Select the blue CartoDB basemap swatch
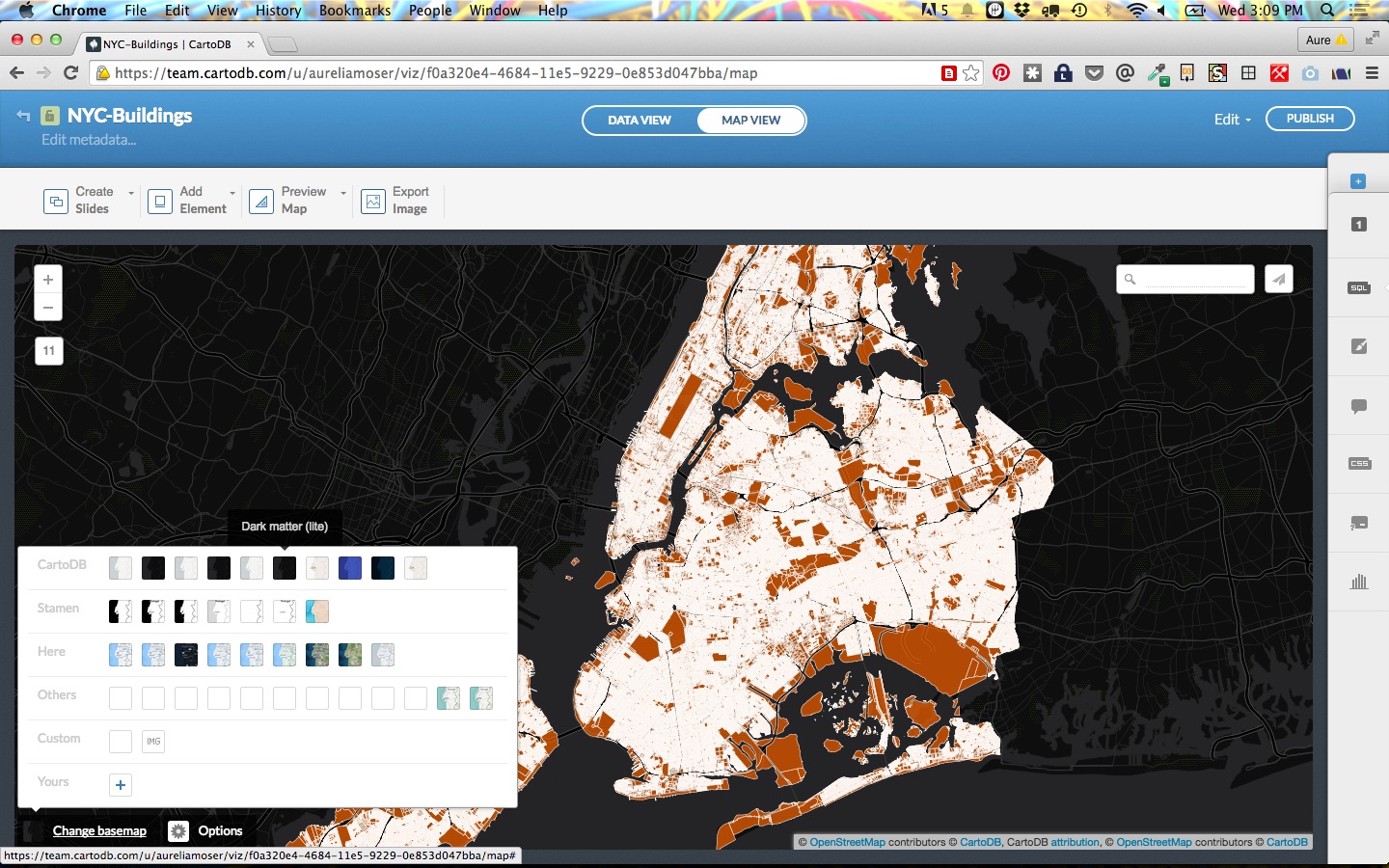The width and height of the screenshot is (1389, 868). click(x=350, y=568)
